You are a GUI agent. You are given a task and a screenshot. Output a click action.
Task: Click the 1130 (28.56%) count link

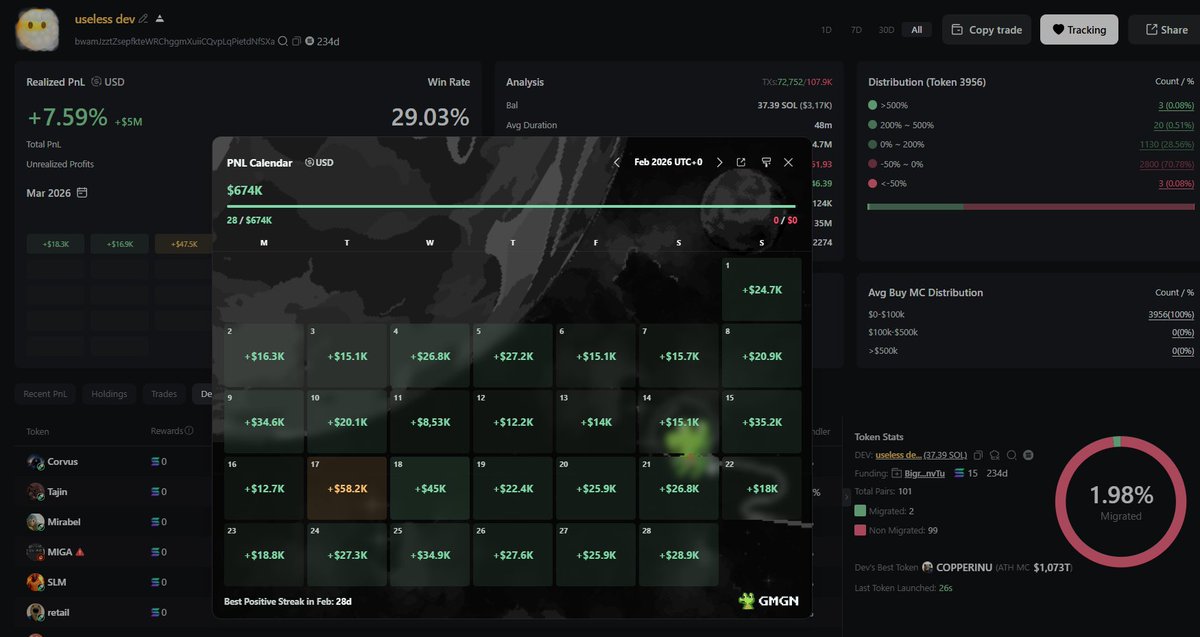point(1168,144)
